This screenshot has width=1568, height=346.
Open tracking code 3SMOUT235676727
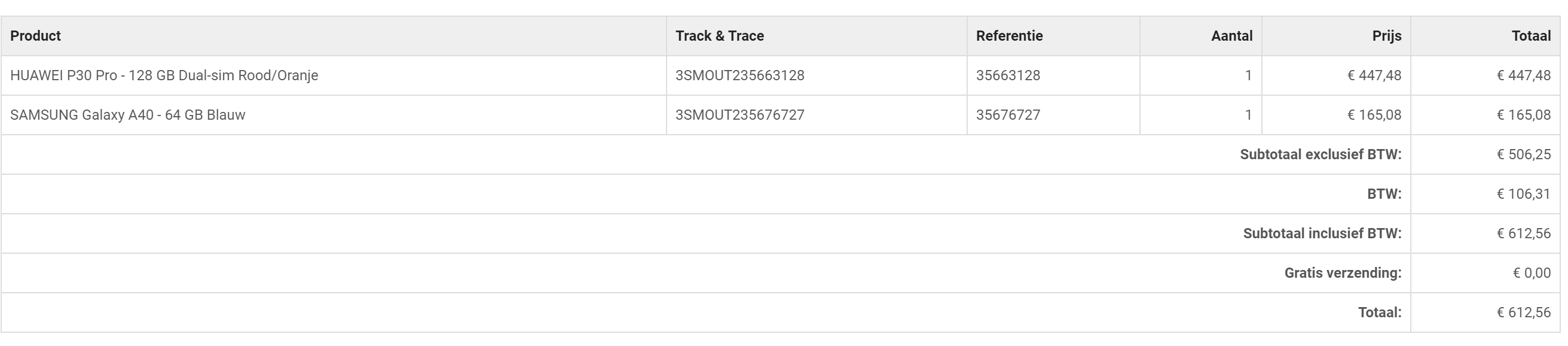(739, 115)
